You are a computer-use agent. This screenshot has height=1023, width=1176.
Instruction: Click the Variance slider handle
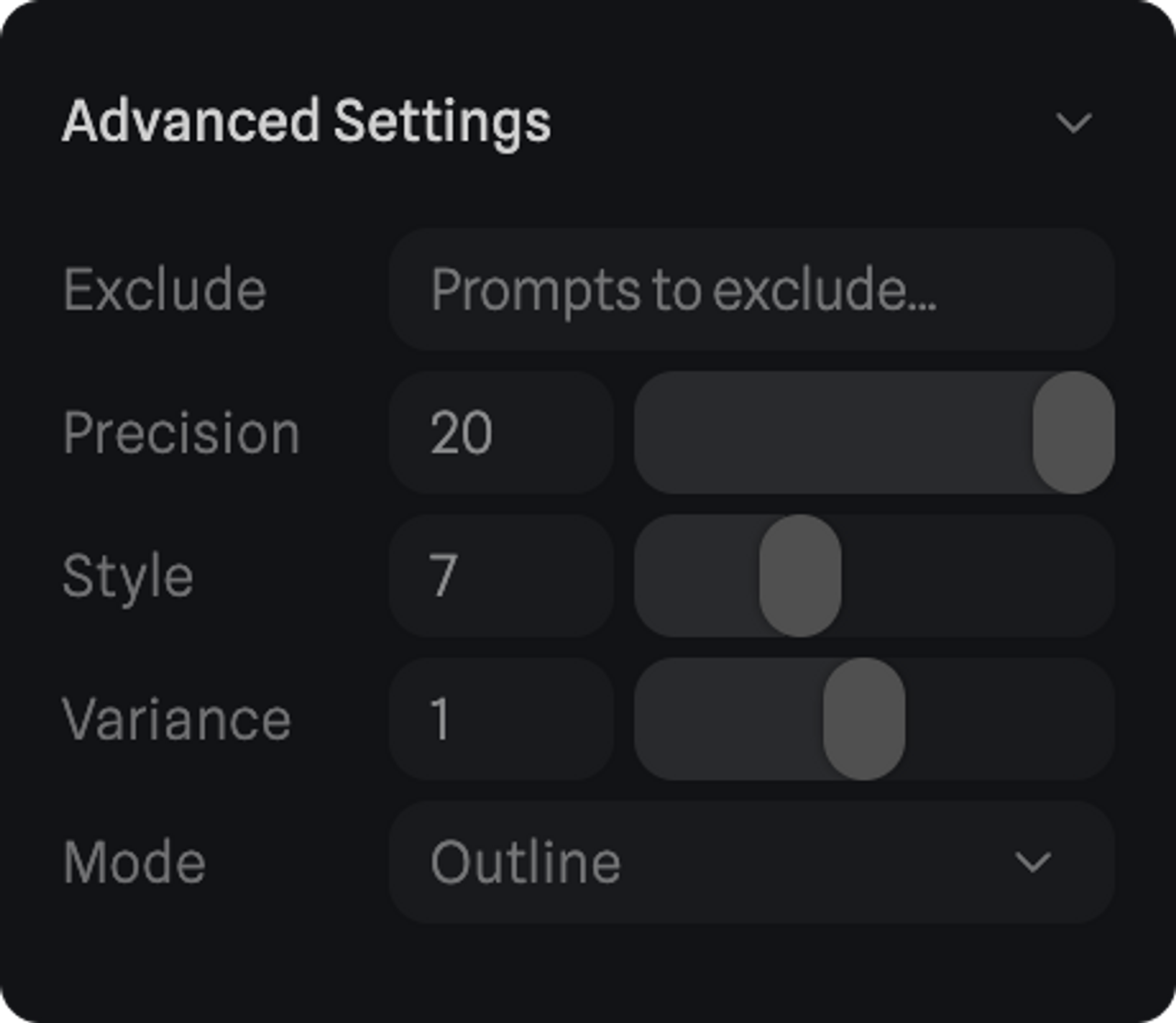coord(863,719)
